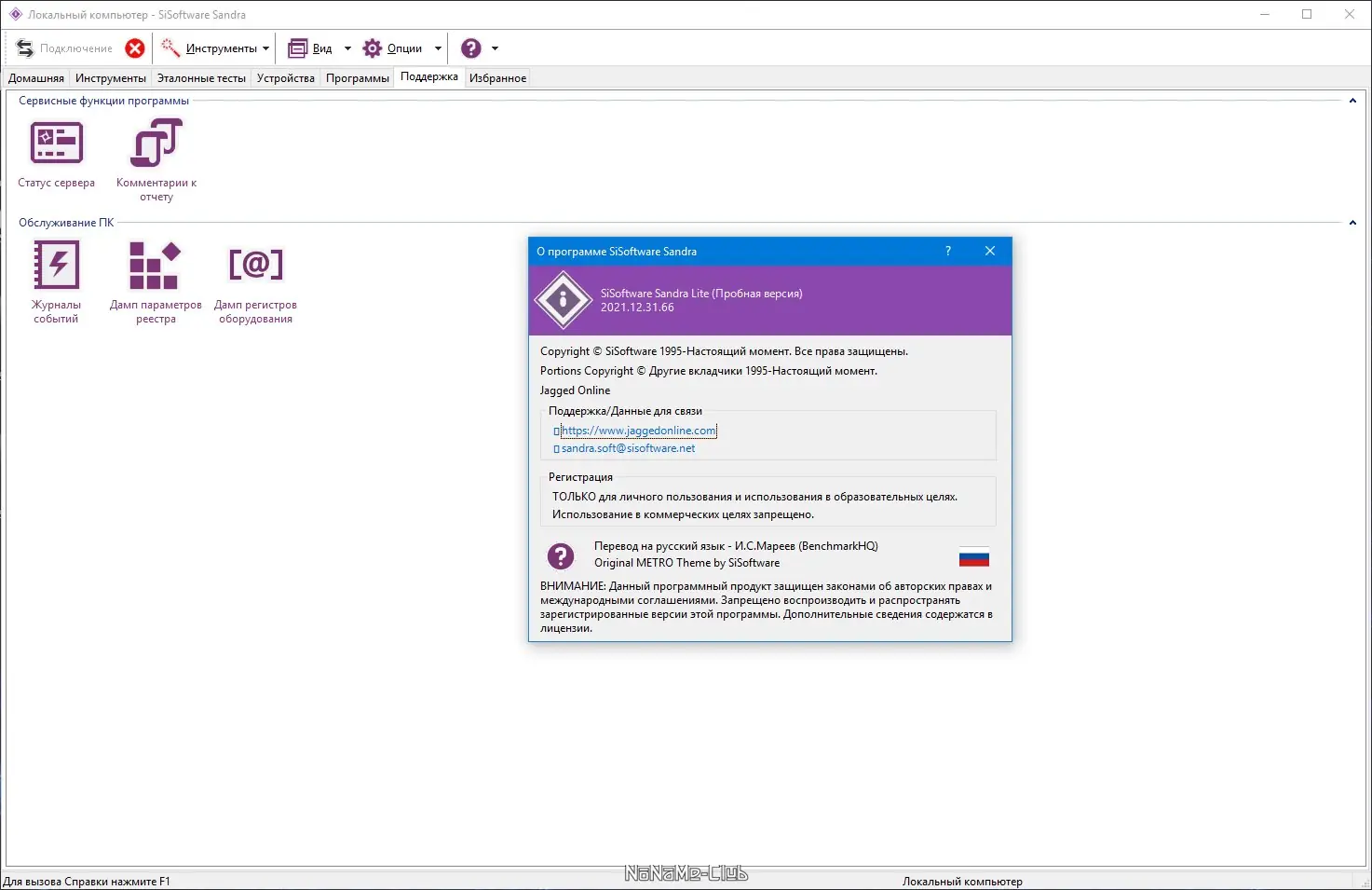1372x890 pixels.
Task: Open the help button dropdown arrow
Action: 495,48
